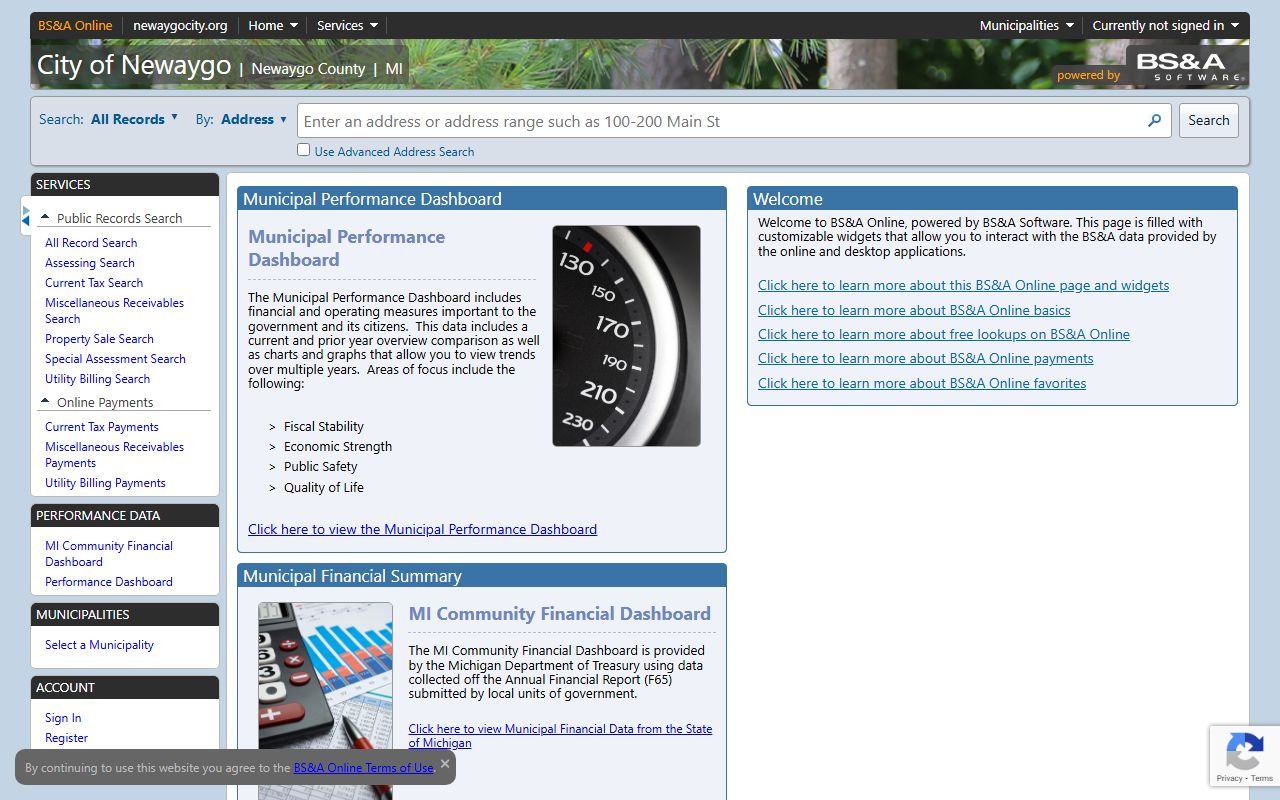
Task: Open Property Sale Search link
Action: click(99, 339)
